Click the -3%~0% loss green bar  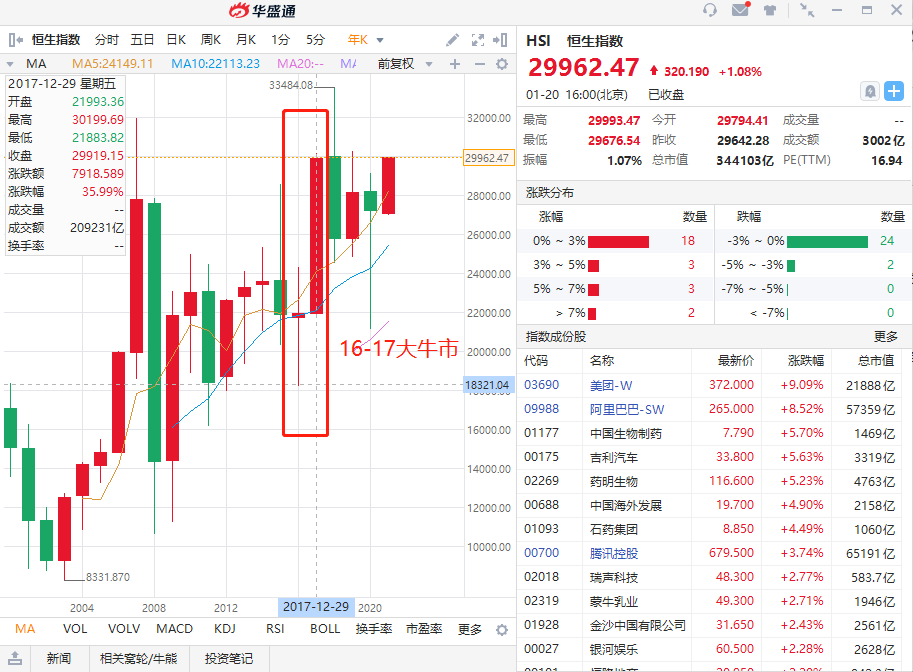[x=827, y=241]
